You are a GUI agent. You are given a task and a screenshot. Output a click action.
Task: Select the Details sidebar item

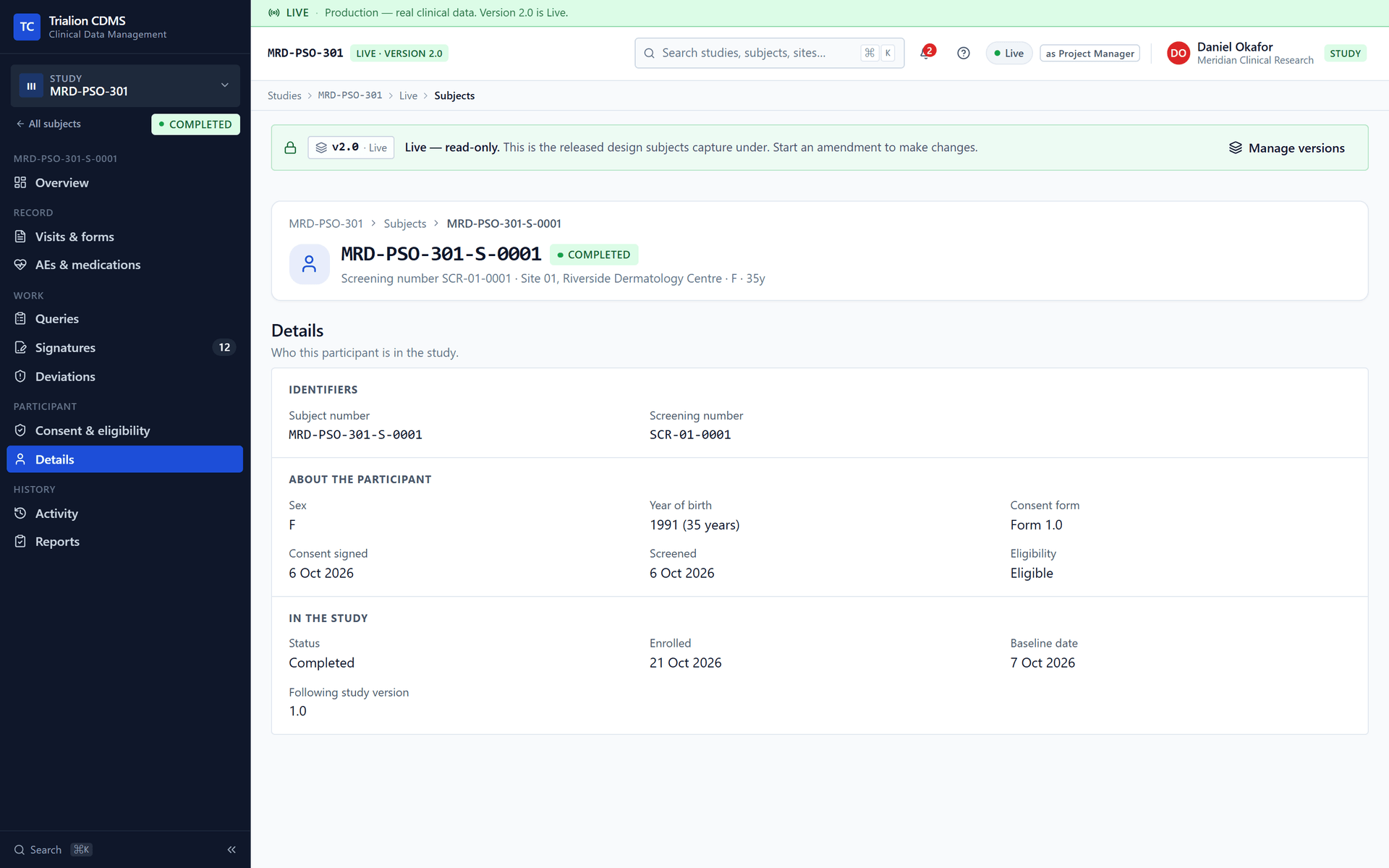click(x=124, y=459)
